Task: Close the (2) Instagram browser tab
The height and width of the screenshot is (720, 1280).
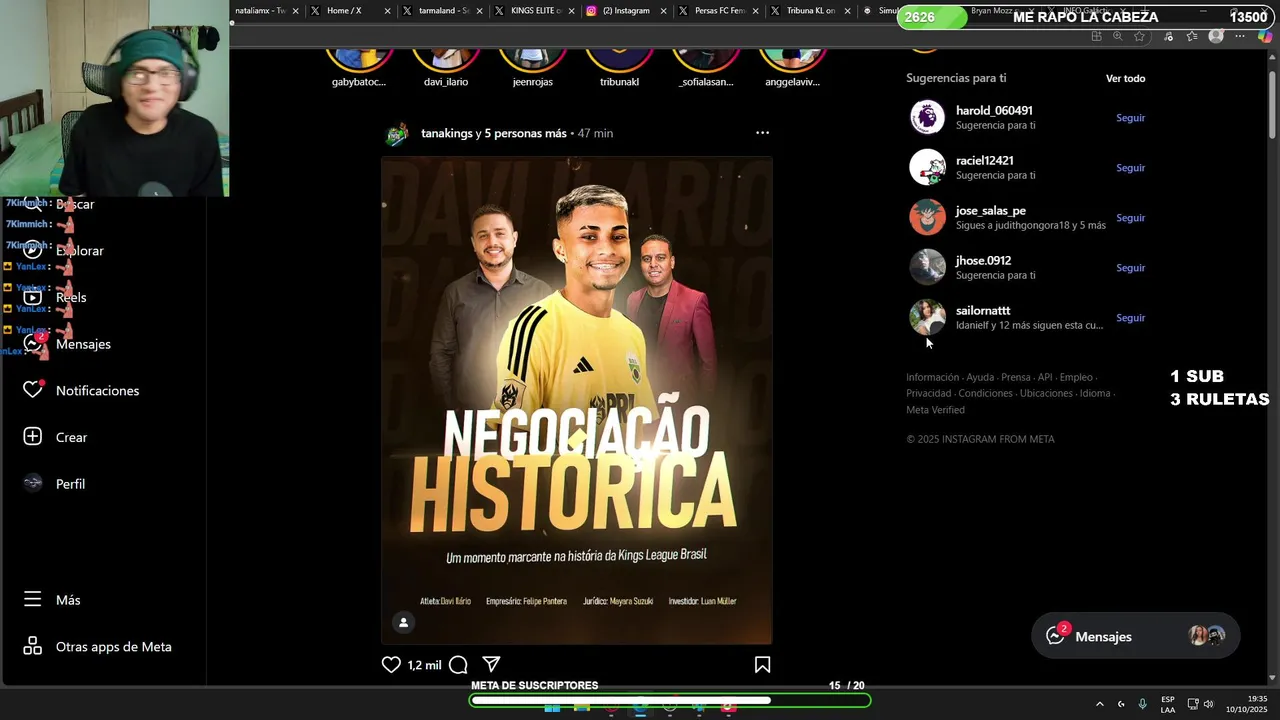Action: tap(663, 11)
